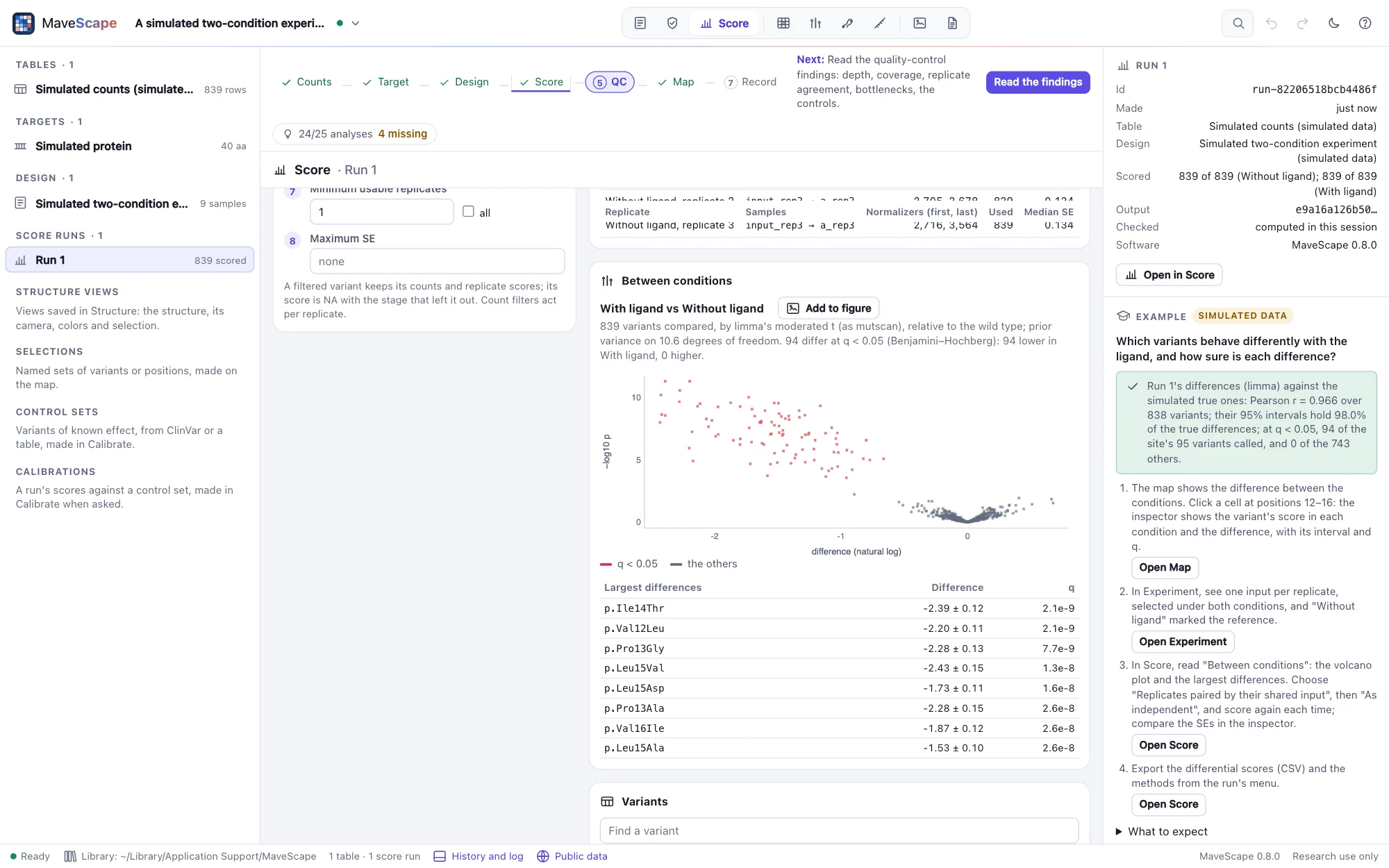
Task: Select the Score tab in the top toolbar
Action: pyautogui.click(x=724, y=23)
